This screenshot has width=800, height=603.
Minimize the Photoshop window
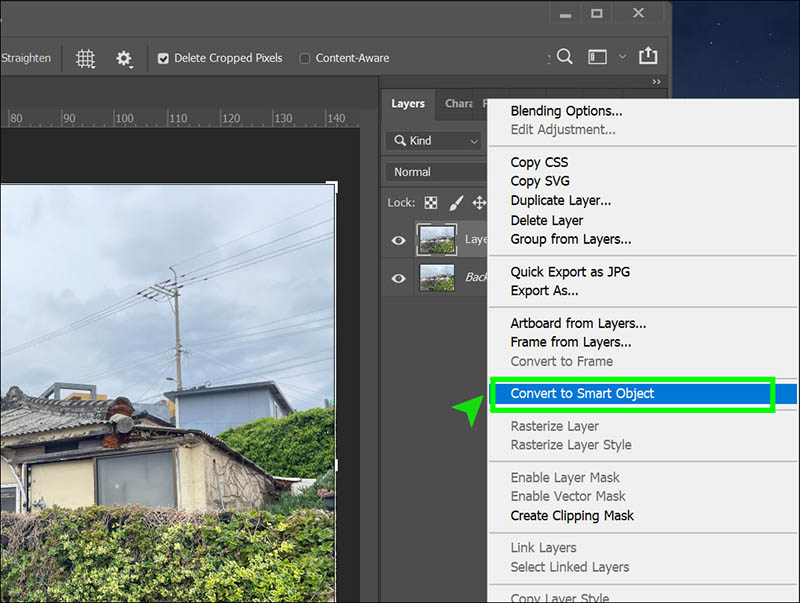565,14
